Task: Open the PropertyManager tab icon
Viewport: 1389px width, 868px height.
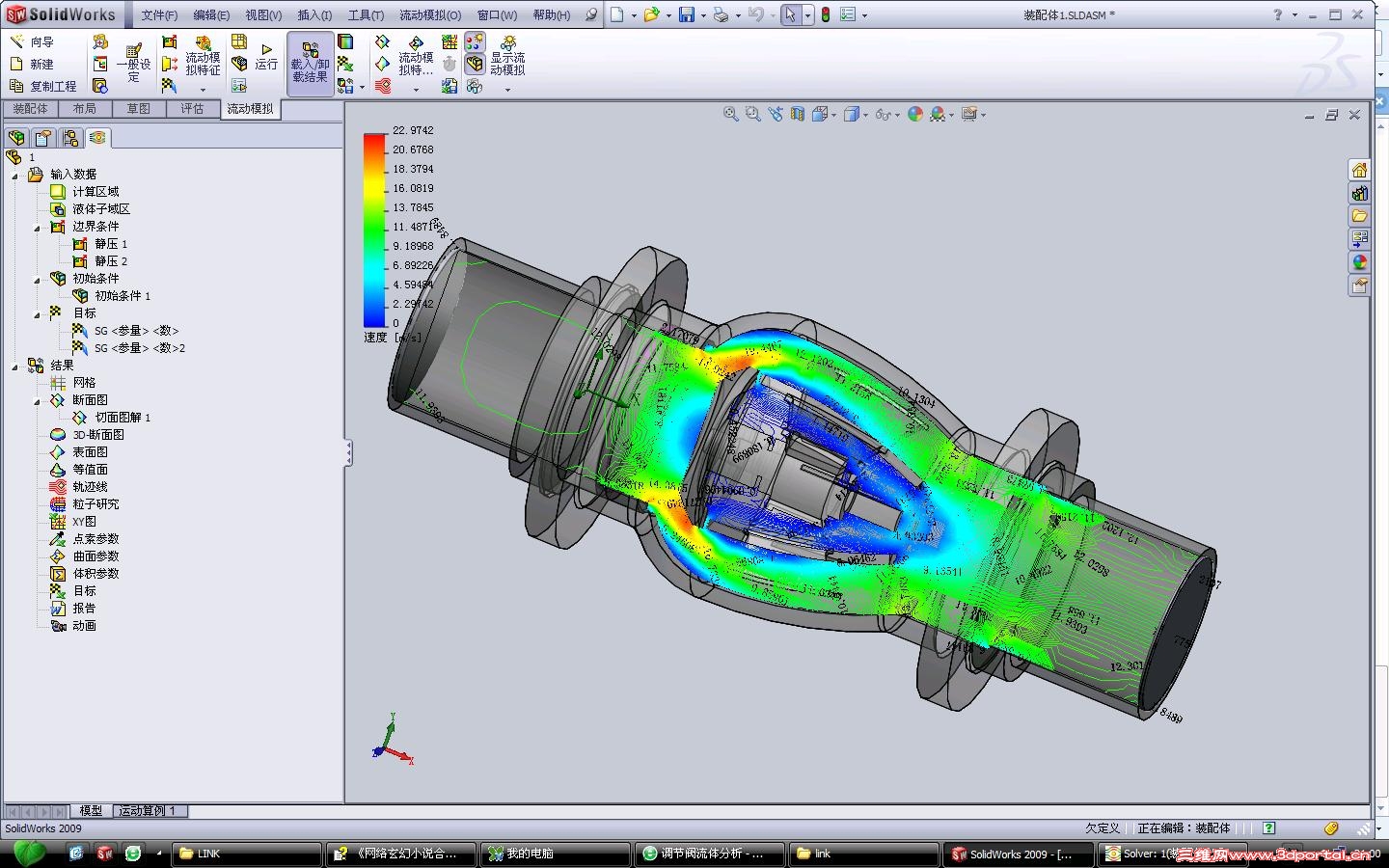Action: [x=43, y=138]
